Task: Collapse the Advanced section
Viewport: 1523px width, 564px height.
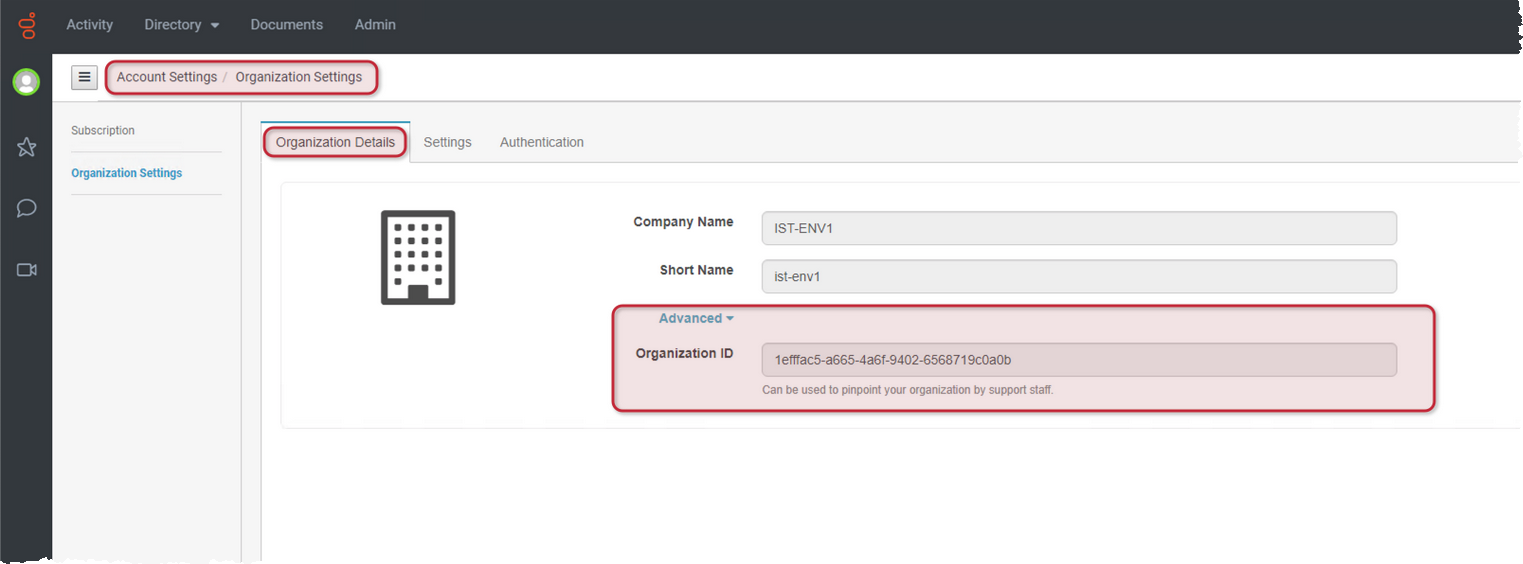Action: click(x=696, y=318)
